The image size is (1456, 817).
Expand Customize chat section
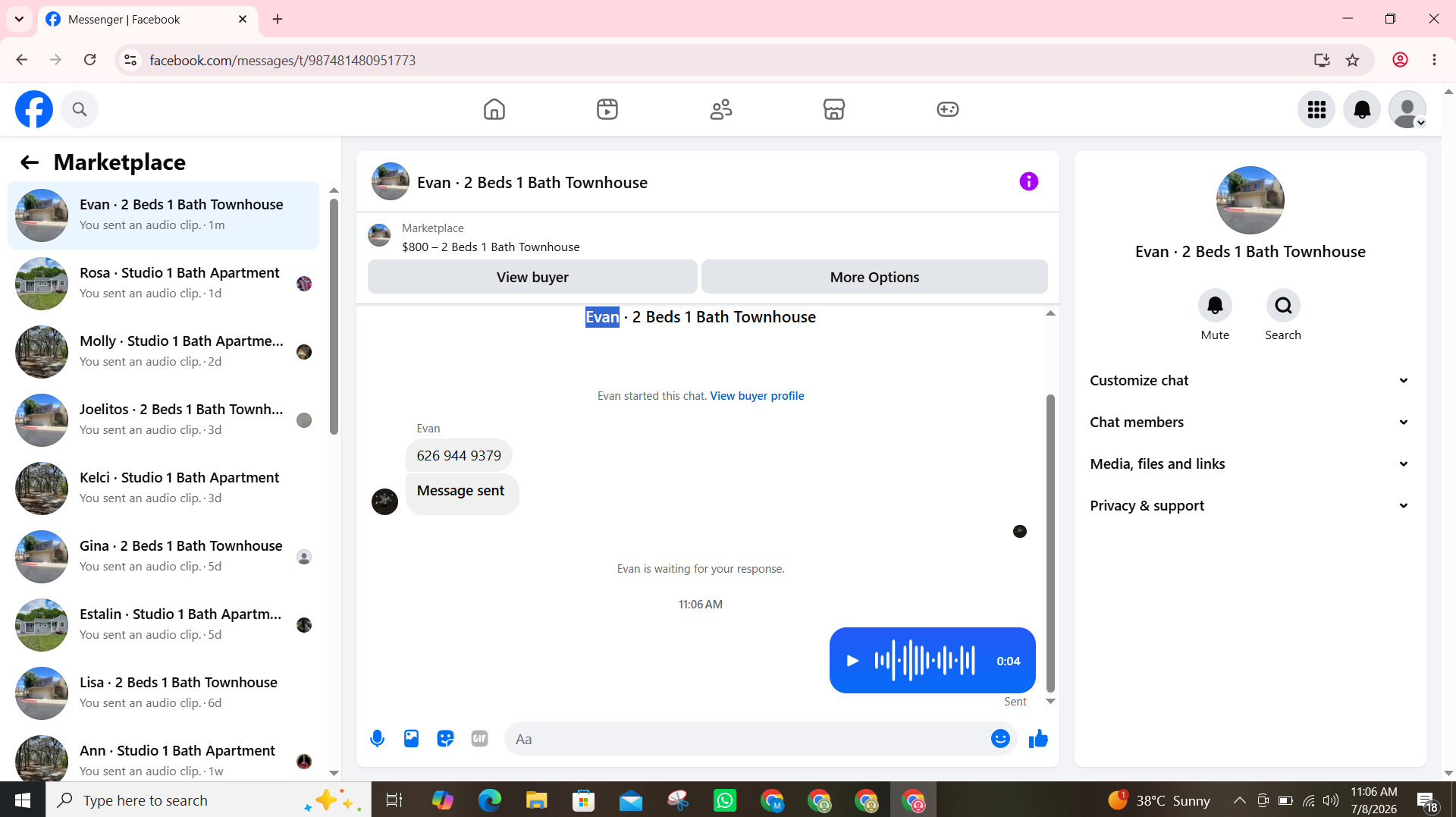tap(1250, 381)
